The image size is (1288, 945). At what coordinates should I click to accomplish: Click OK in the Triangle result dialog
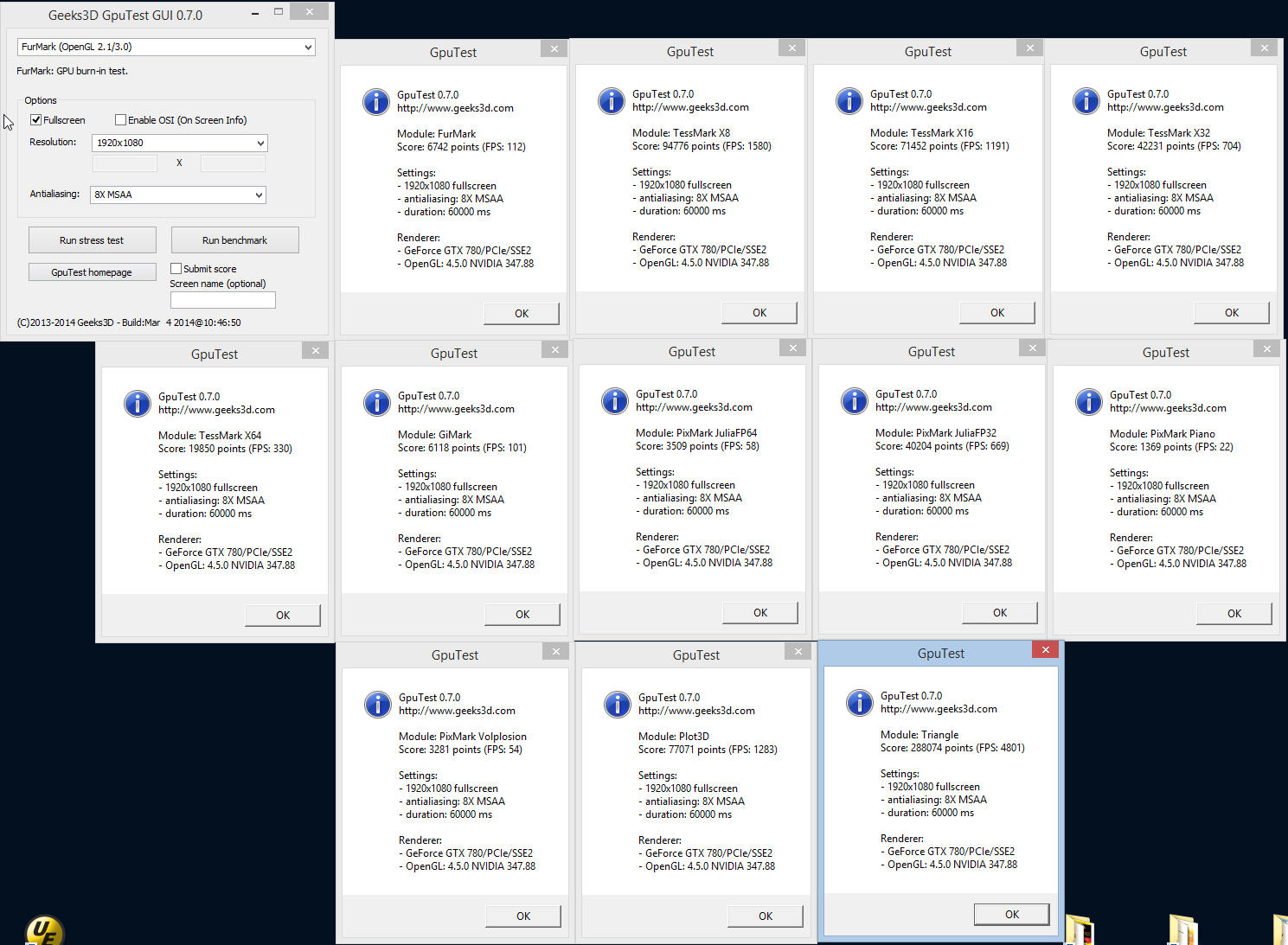[x=1012, y=915]
